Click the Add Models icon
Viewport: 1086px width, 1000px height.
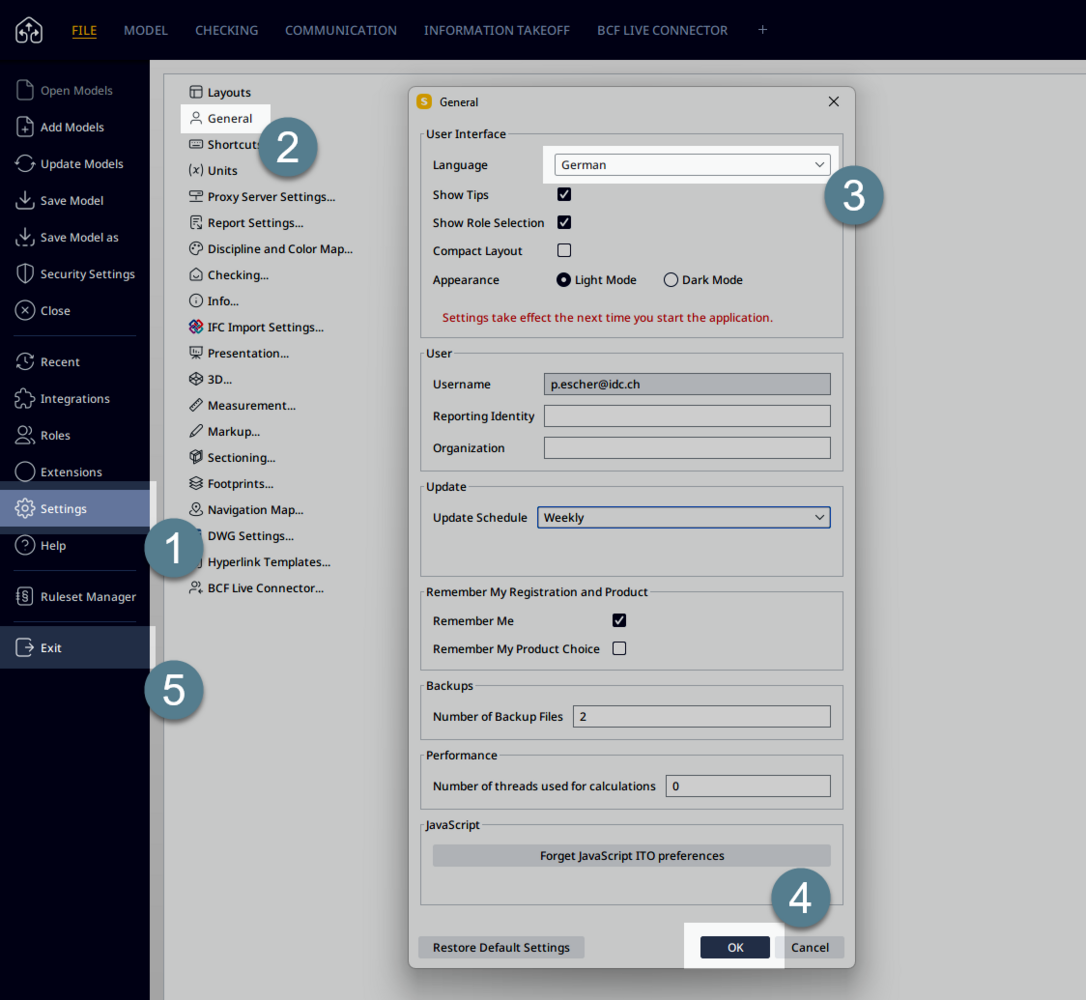pos(25,127)
